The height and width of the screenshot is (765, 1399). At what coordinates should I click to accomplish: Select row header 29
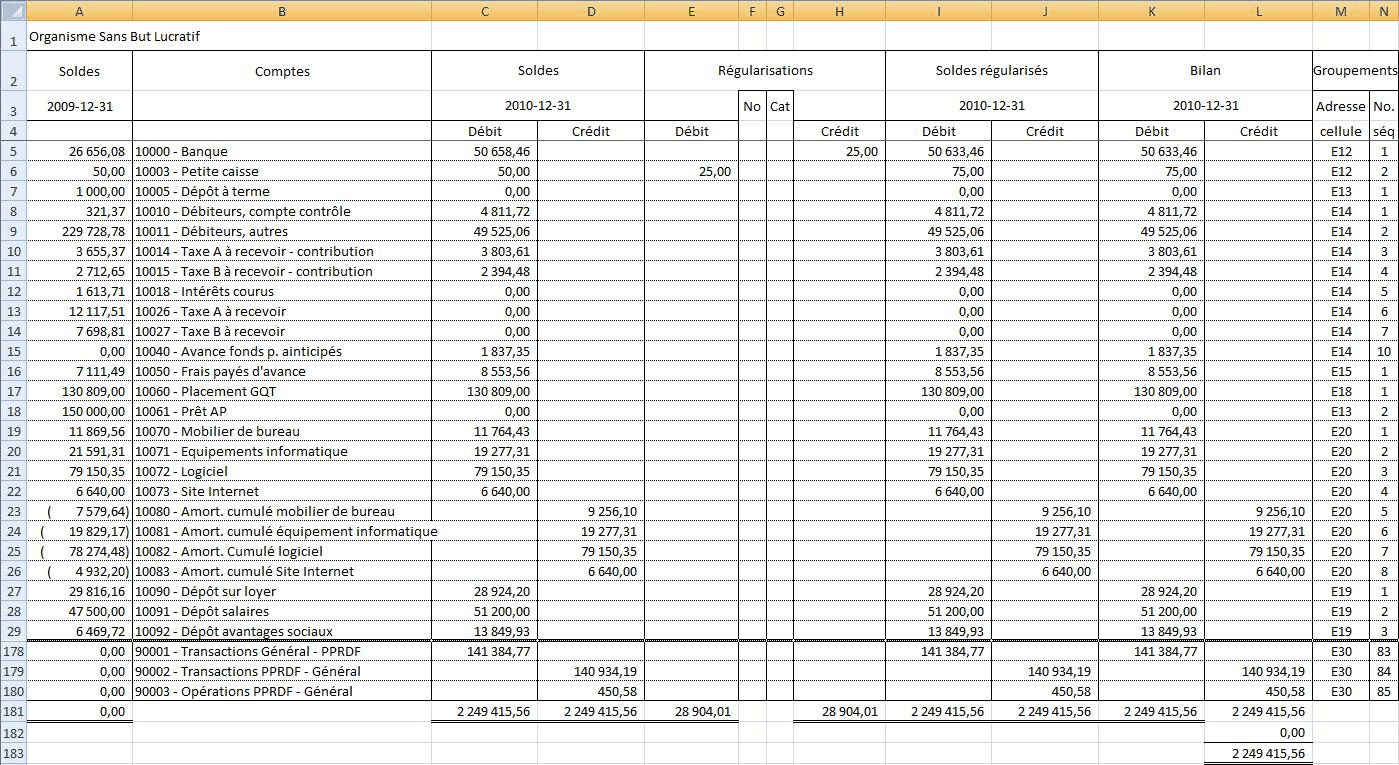point(13,631)
